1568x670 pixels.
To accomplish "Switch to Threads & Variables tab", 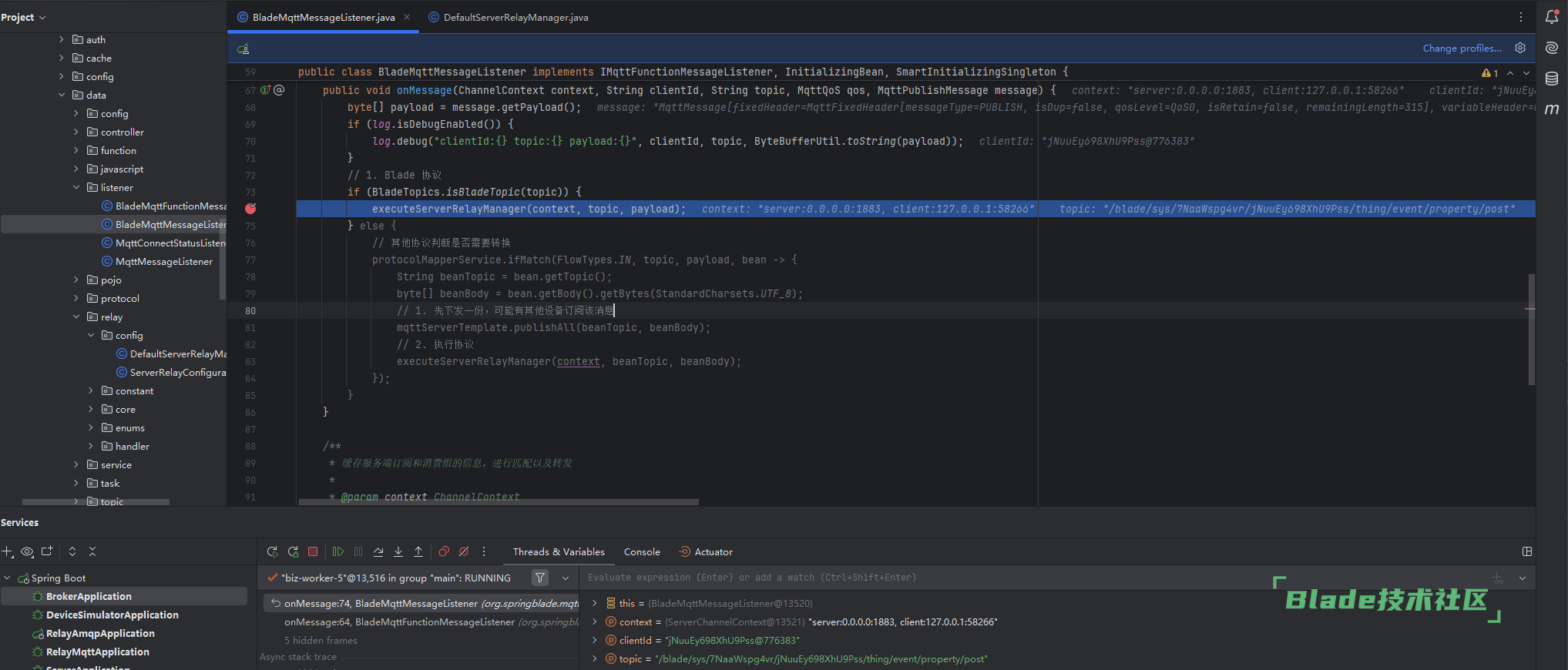I will (x=559, y=551).
